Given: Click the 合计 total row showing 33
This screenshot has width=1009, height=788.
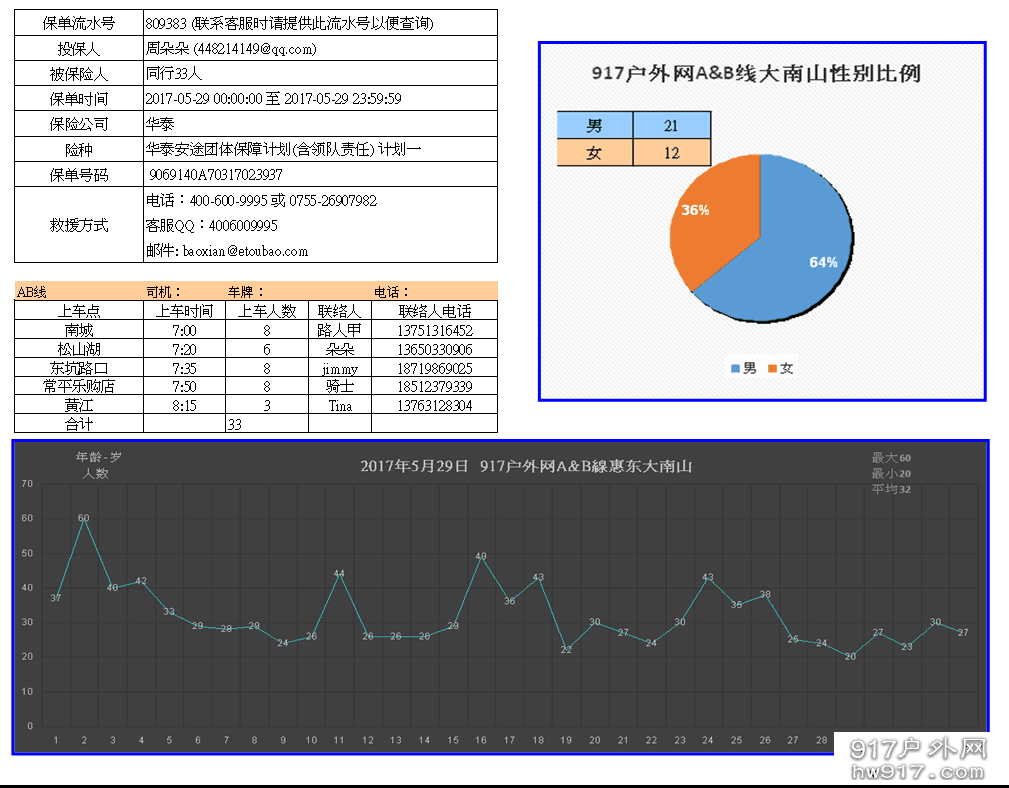Looking at the screenshot, I should [76, 424].
